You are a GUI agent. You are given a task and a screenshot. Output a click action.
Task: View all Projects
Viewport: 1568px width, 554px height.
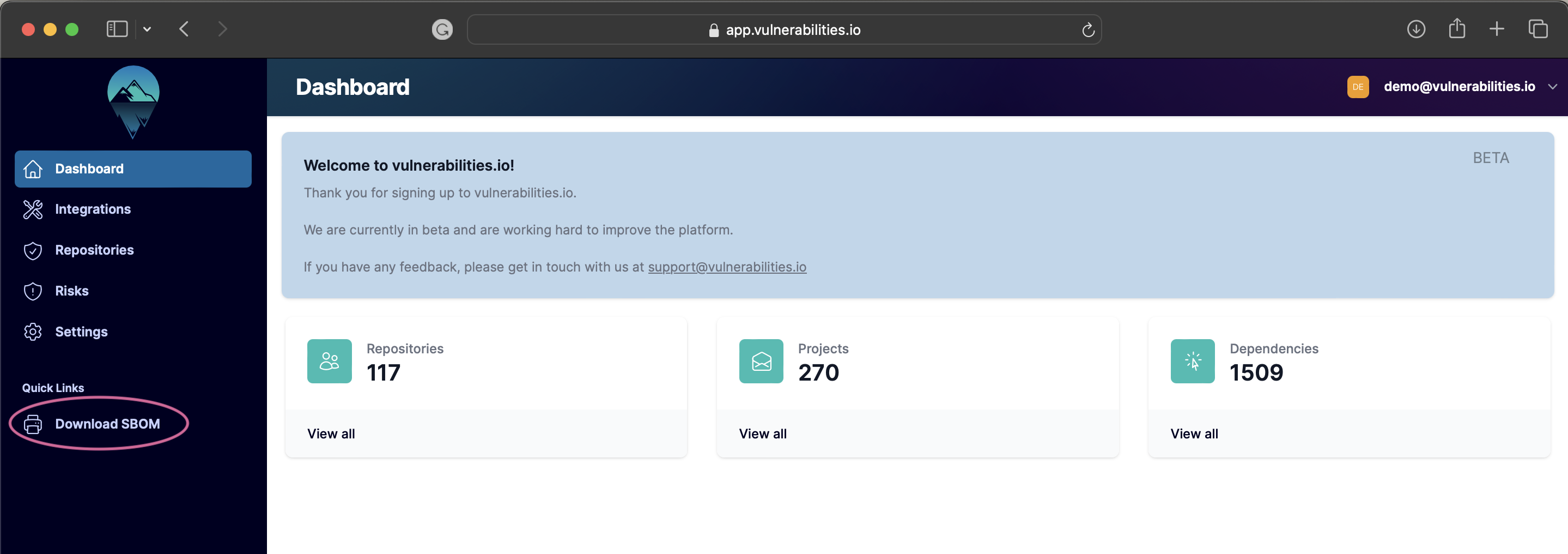[763, 434]
